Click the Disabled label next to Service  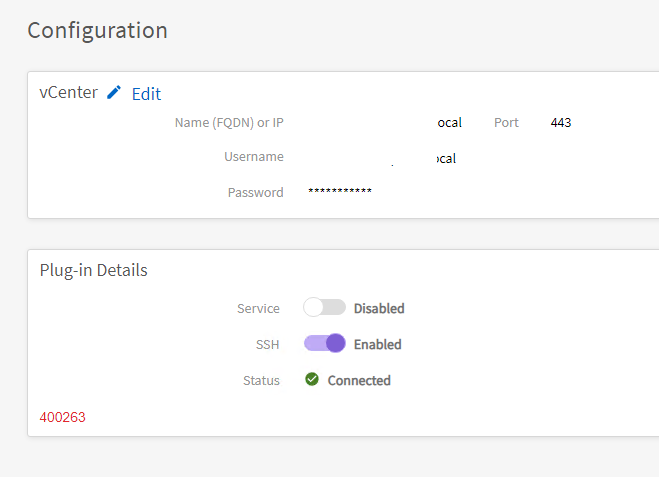coord(379,308)
